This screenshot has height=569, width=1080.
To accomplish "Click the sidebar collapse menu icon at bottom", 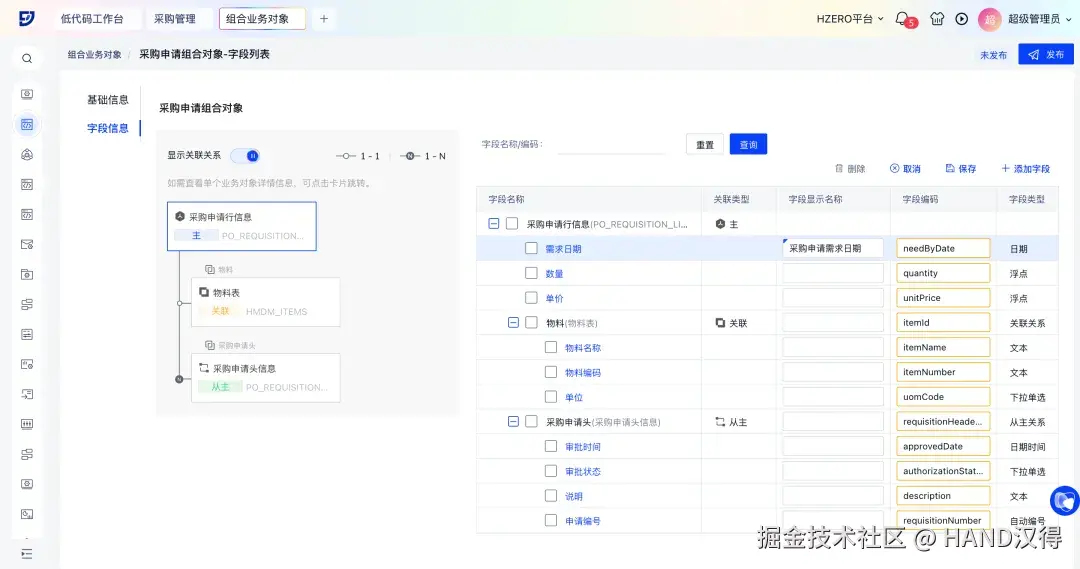I will (27, 554).
